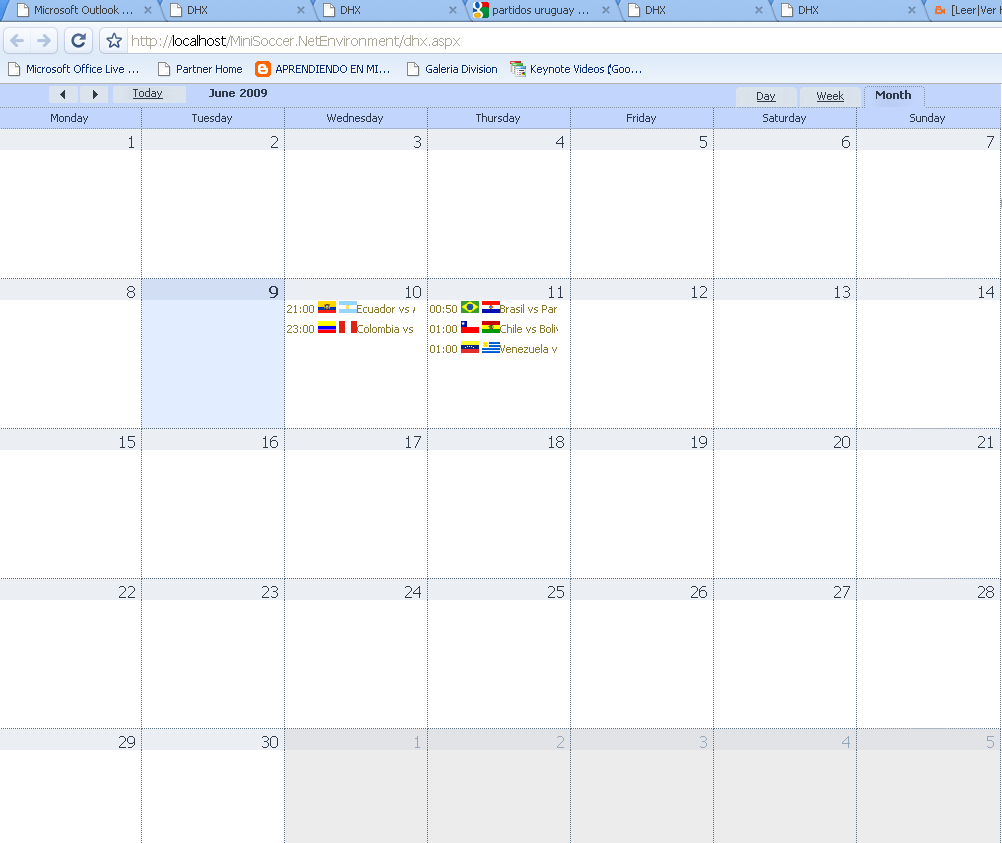Image resolution: width=1002 pixels, height=843 pixels.
Task: Select day 12 in the calendar
Action: [642, 353]
